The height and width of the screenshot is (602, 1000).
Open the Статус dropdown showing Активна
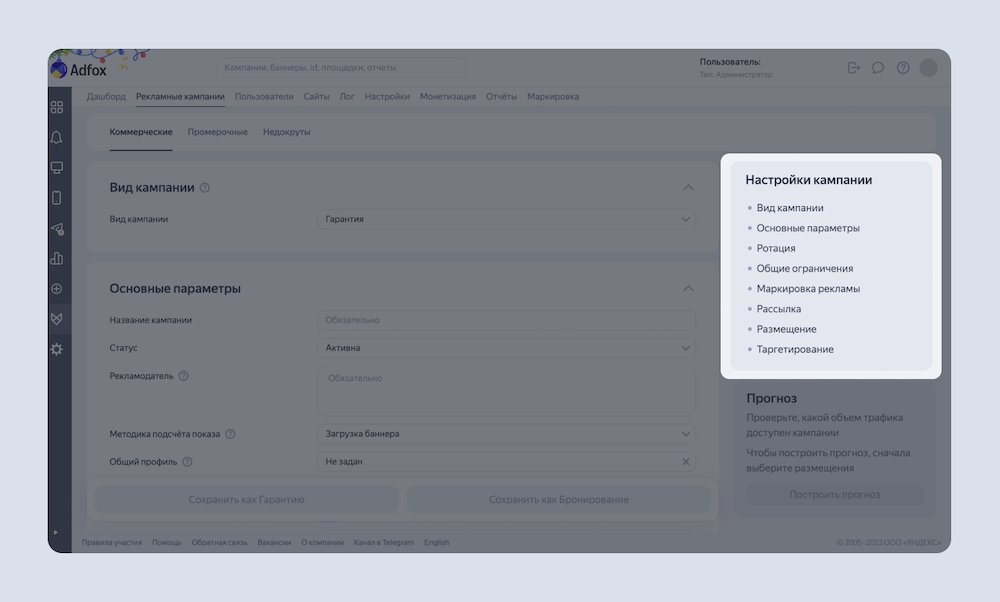coord(505,348)
